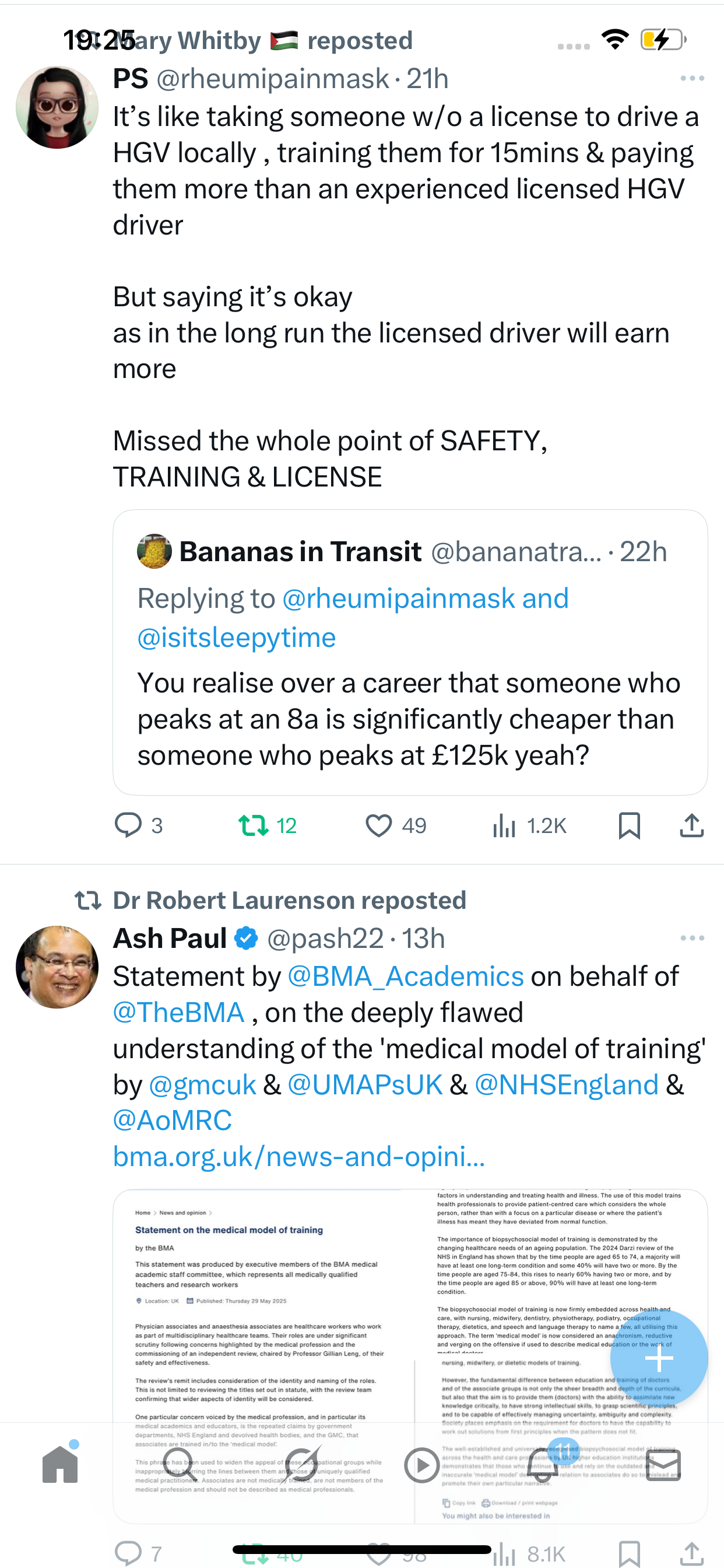
Task: Share the PS tweet via upload icon
Action: [691, 825]
